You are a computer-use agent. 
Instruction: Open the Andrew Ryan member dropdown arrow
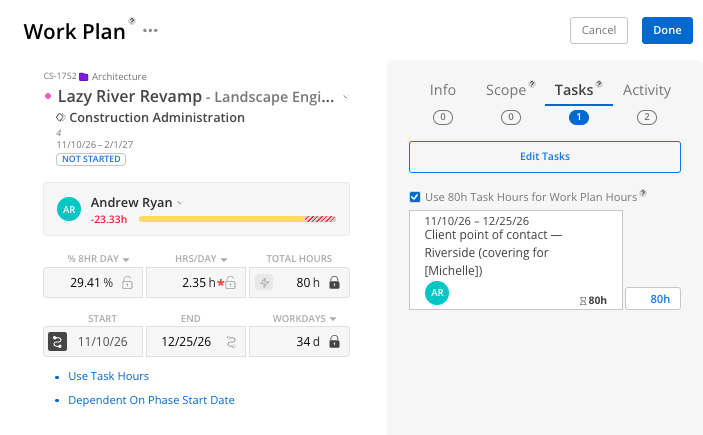pos(180,203)
